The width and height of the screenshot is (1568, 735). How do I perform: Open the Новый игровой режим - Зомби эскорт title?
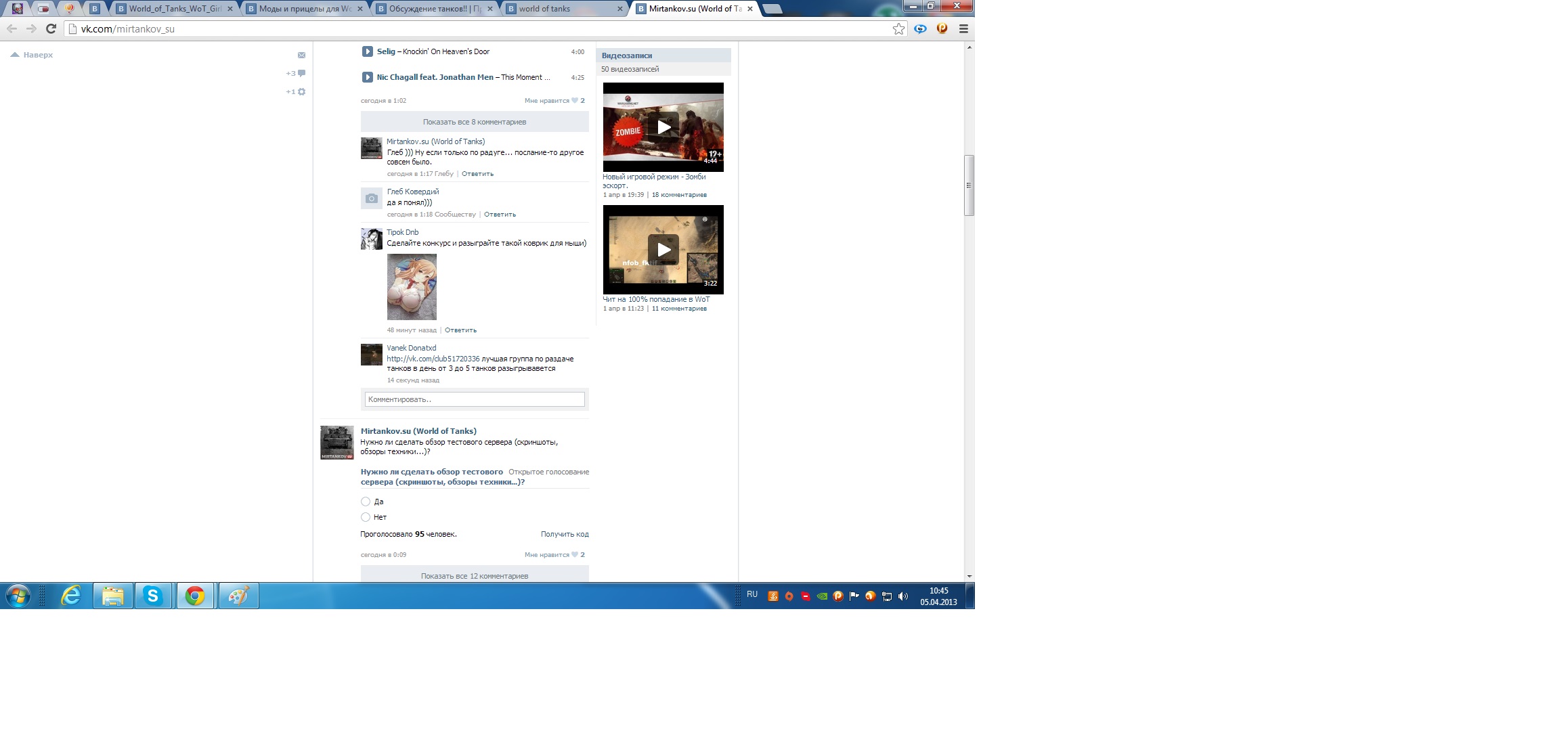tap(654, 181)
